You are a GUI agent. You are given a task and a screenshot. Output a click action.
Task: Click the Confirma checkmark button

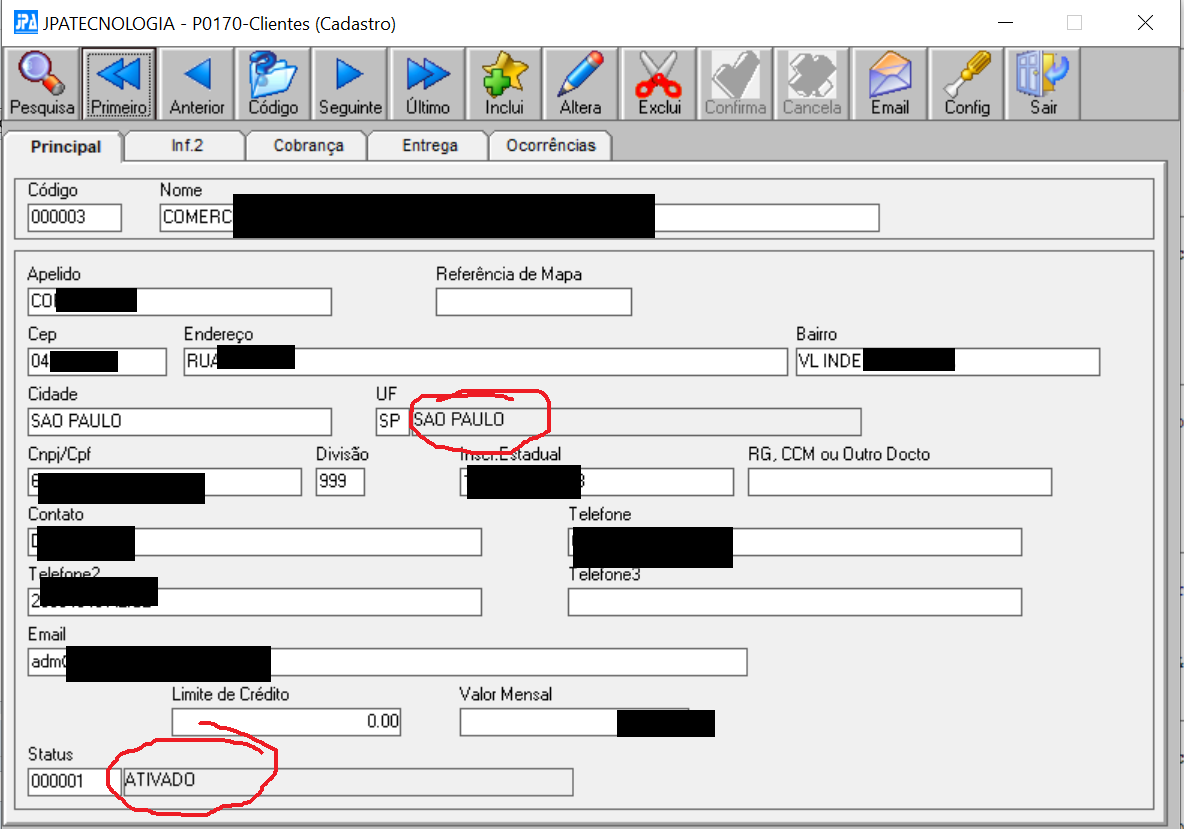tap(735, 83)
